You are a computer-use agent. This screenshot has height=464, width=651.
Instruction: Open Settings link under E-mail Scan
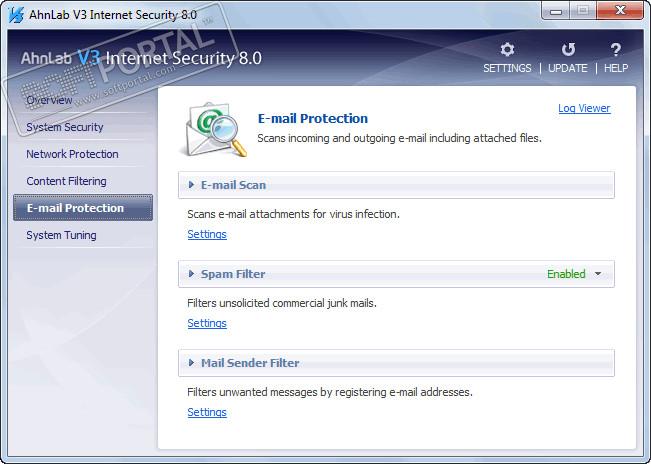207,234
